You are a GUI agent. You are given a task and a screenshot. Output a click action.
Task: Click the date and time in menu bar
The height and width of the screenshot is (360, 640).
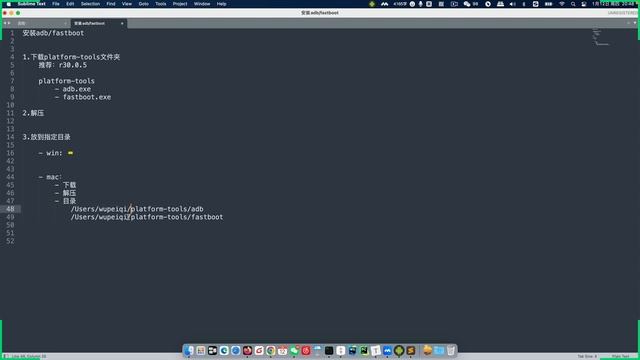point(614,4)
